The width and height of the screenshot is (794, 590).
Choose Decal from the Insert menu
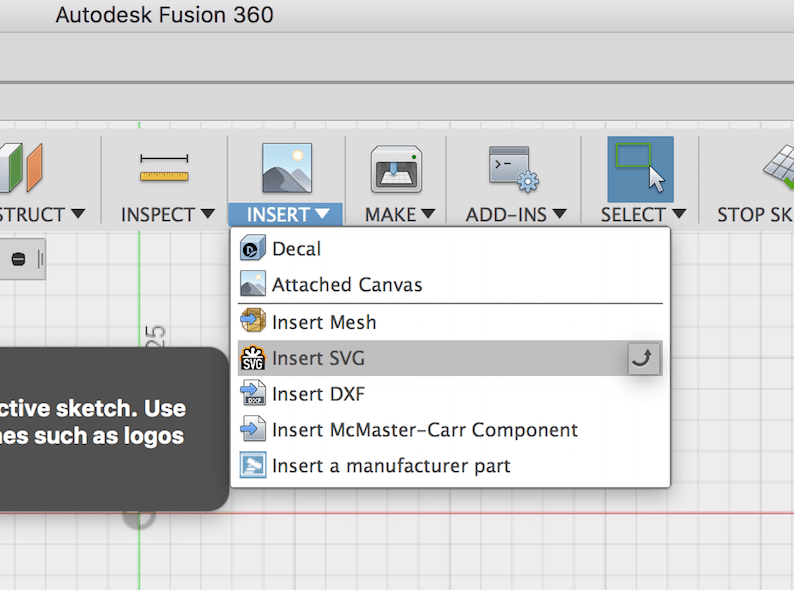pyautogui.click(x=450, y=249)
